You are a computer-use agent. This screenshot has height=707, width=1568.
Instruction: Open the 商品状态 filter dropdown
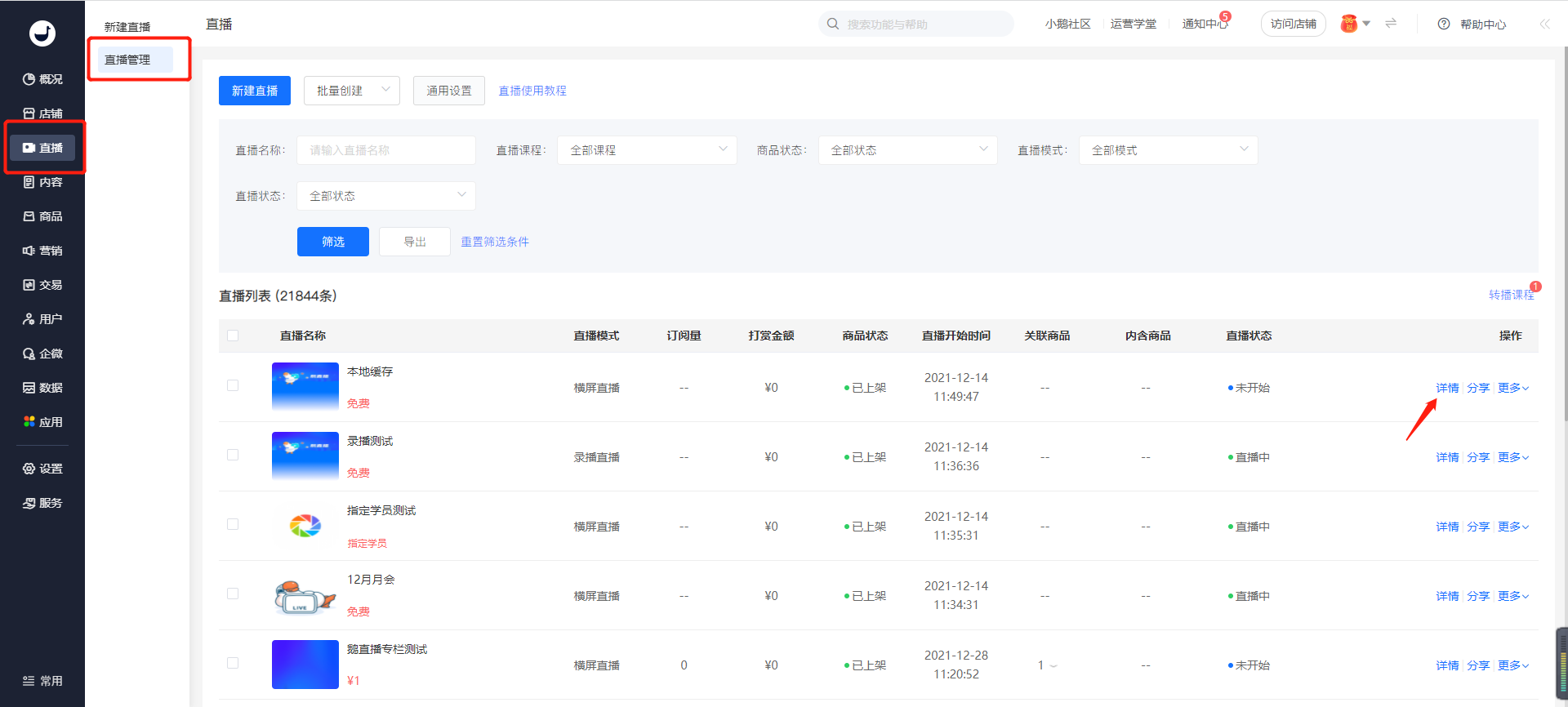pos(907,150)
